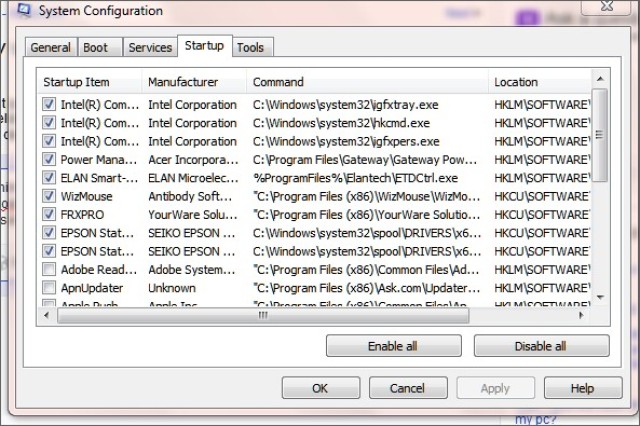Click the System Configuration title bar icon
640x426 pixels.
(x=24, y=10)
